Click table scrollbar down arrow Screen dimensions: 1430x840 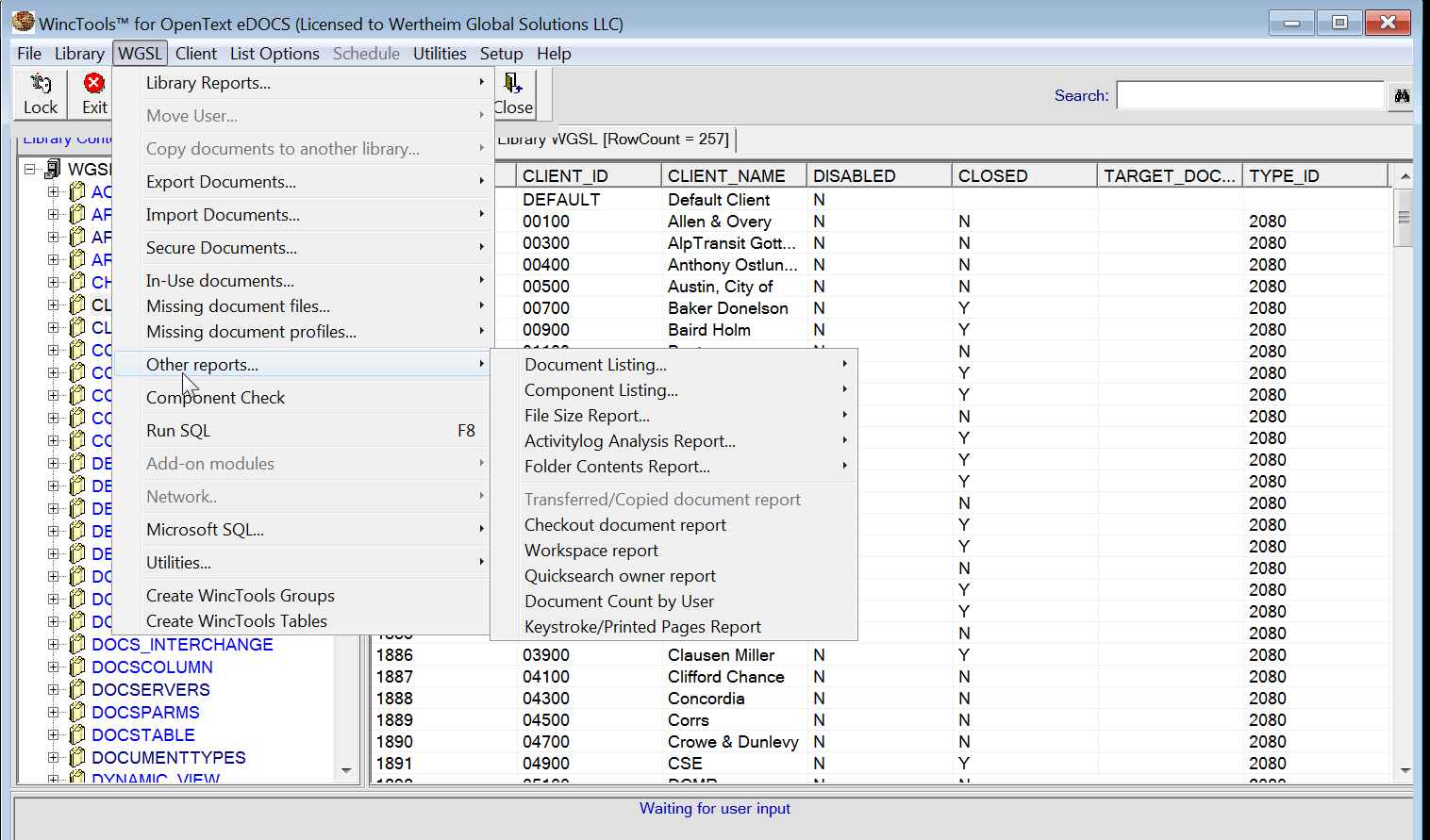pyautogui.click(x=1405, y=770)
